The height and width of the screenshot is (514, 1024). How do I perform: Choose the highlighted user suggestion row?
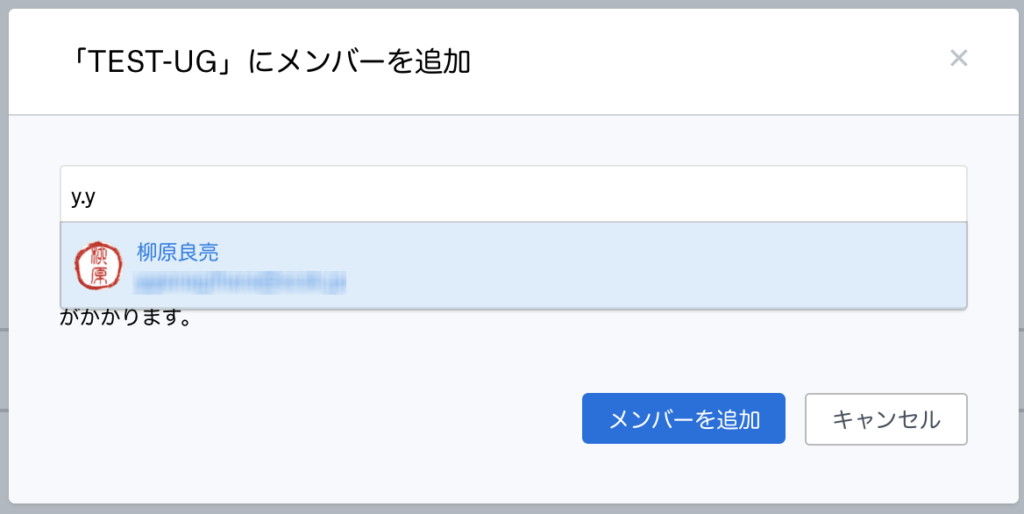(x=513, y=265)
